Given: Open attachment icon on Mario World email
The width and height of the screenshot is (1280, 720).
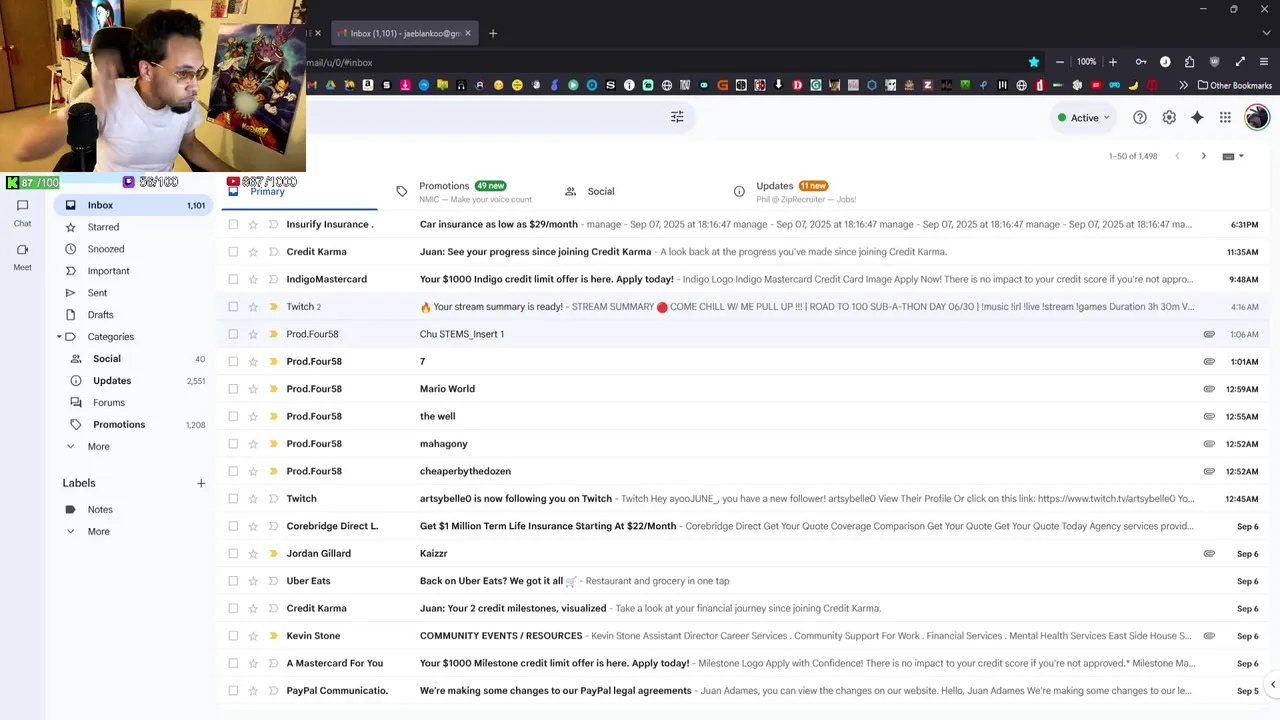Looking at the screenshot, I should (x=1209, y=389).
